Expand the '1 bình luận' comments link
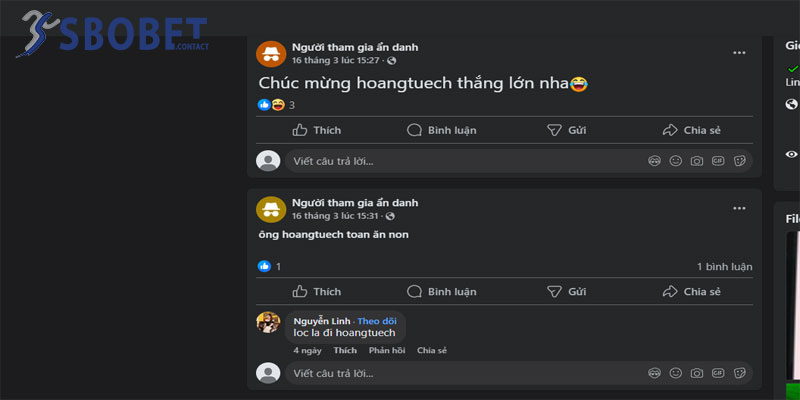Screen dimensions: 800x400 (x=724, y=267)
